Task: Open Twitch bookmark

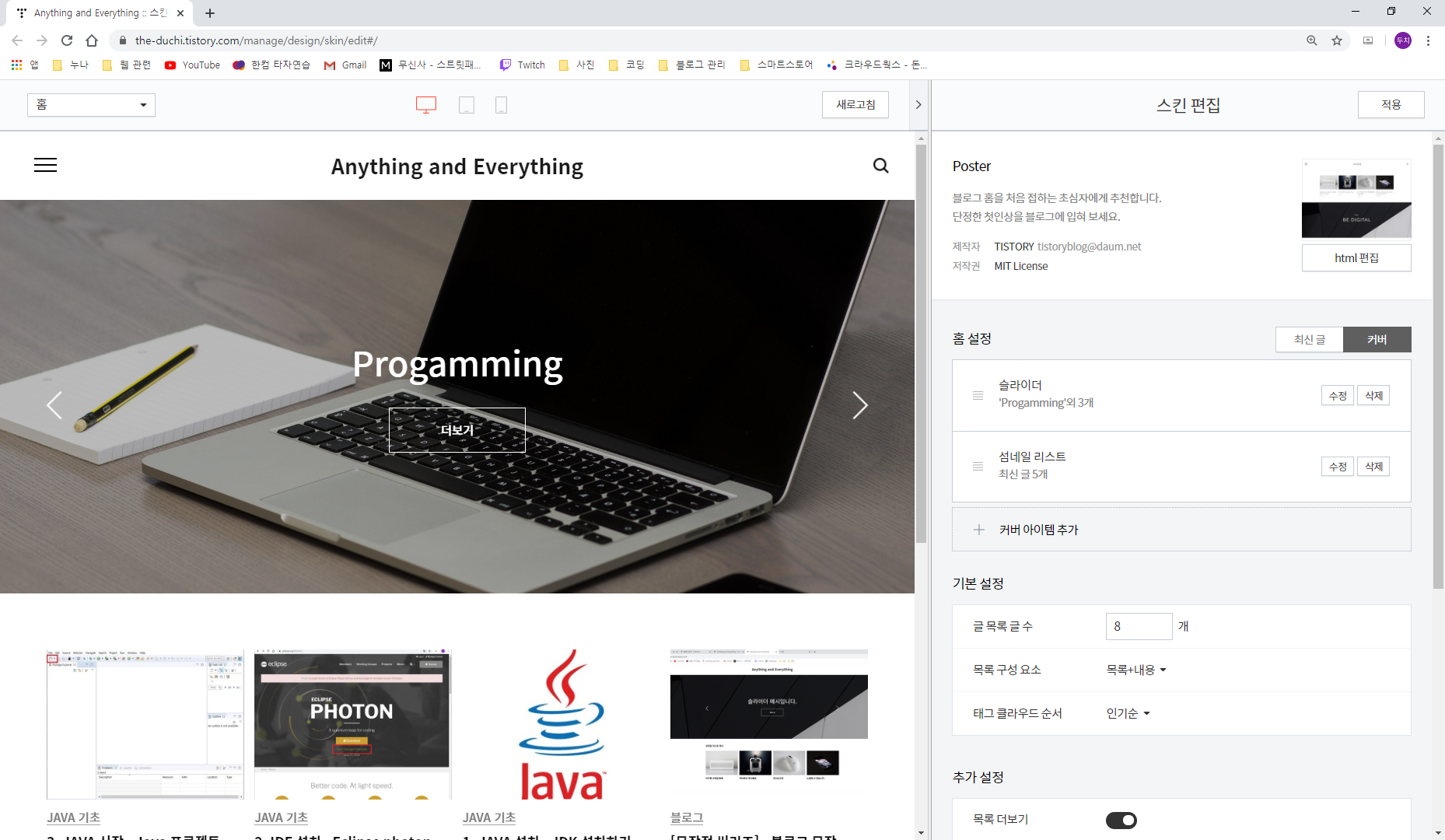Action: point(523,65)
